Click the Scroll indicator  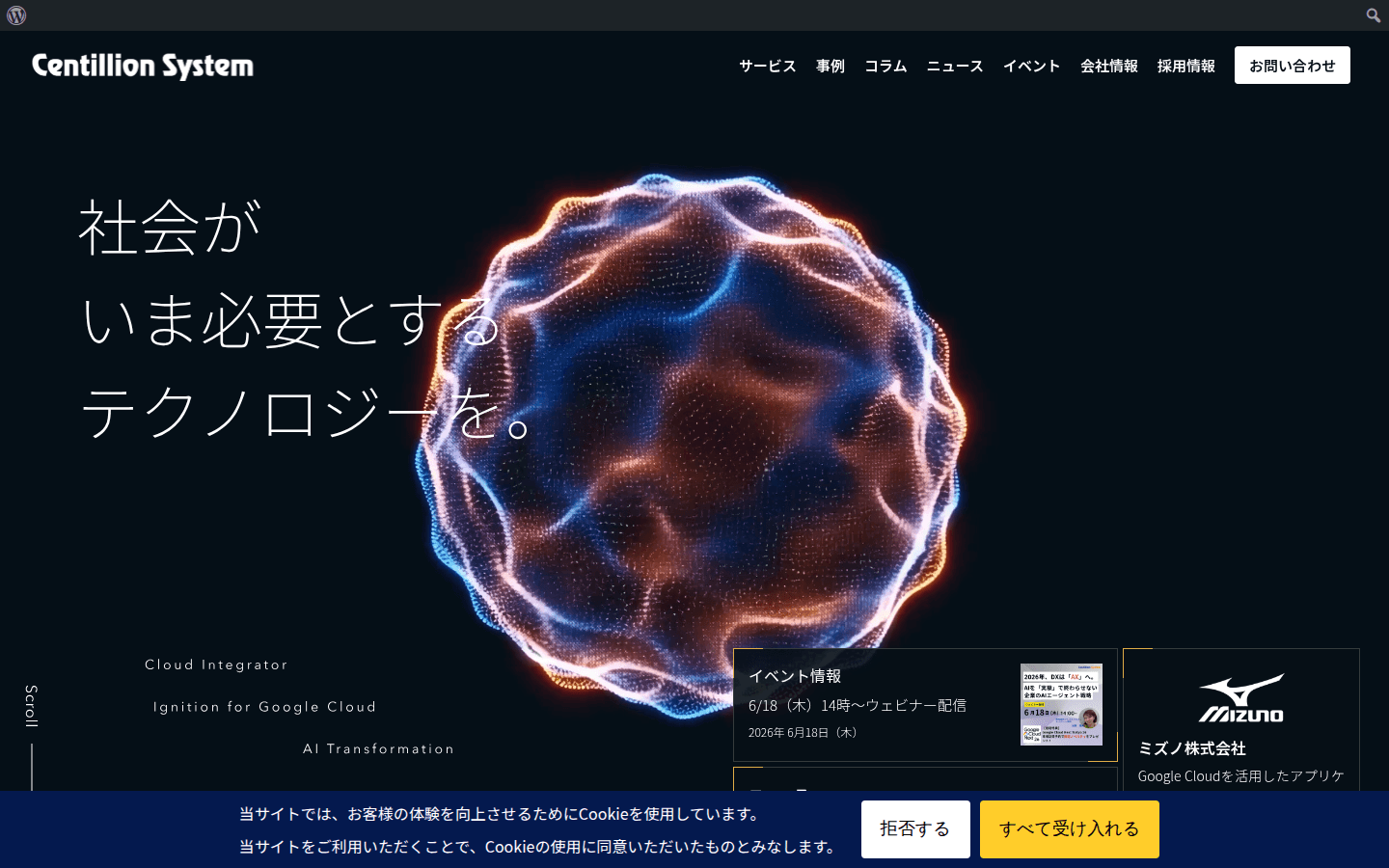click(x=31, y=706)
